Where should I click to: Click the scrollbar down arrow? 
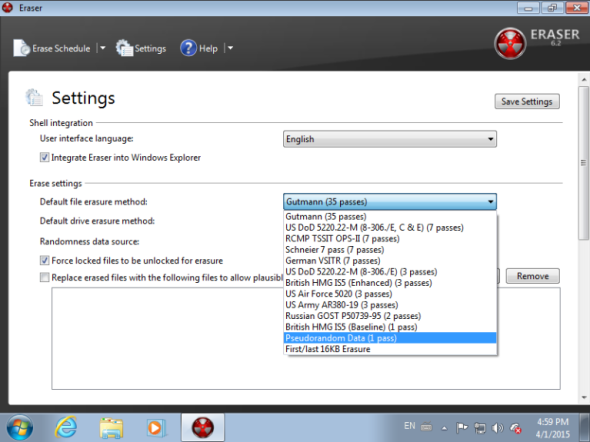(584, 397)
